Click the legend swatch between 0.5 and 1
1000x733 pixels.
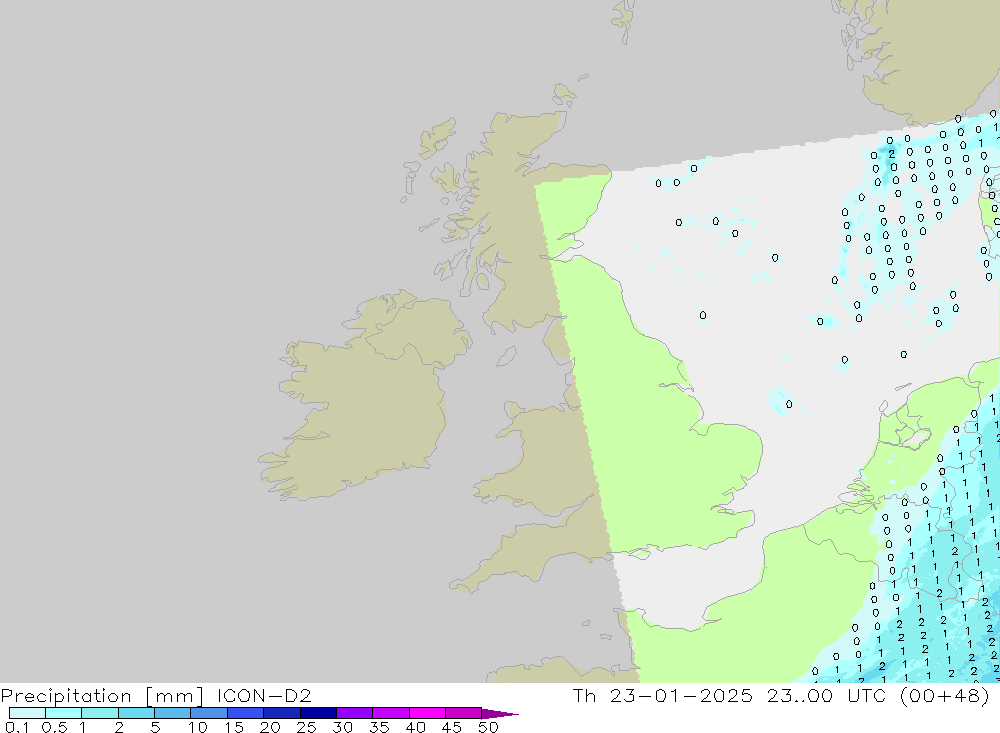pyautogui.click(x=63, y=713)
